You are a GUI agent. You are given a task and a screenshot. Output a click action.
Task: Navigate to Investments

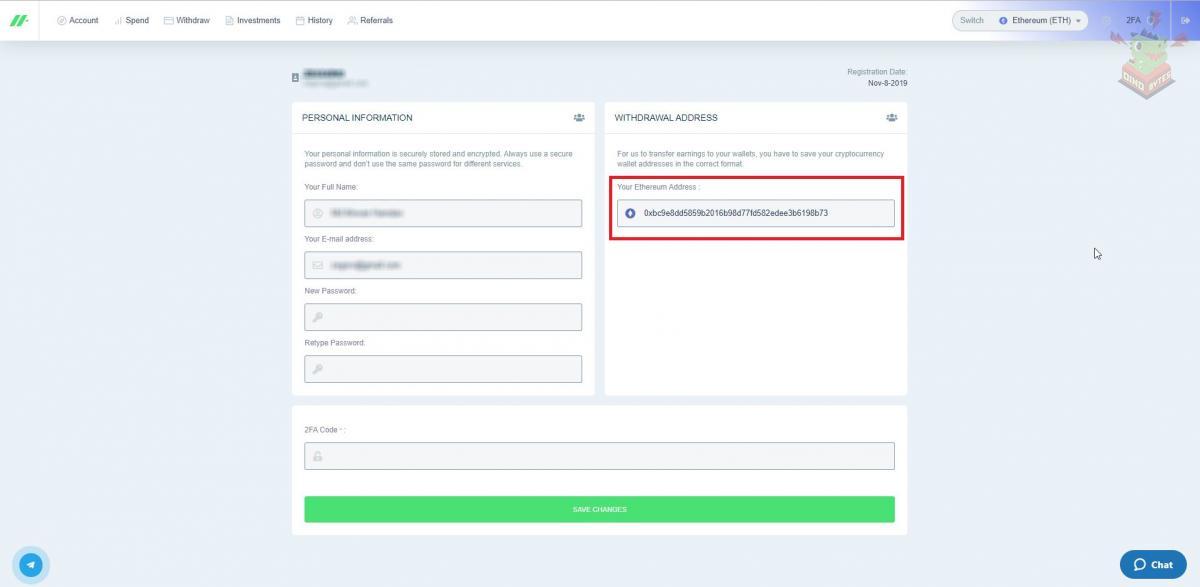pos(253,20)
